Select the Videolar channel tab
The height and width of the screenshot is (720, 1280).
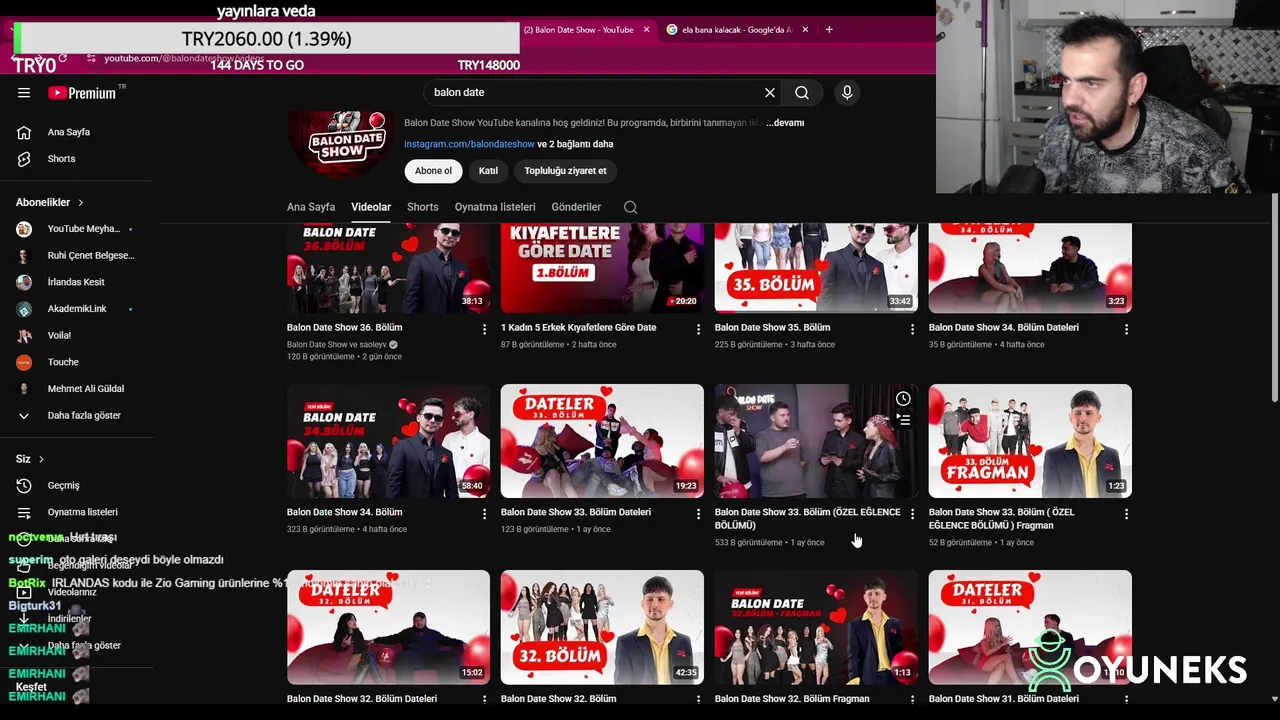pyautogui.click(x=371, y=207)
